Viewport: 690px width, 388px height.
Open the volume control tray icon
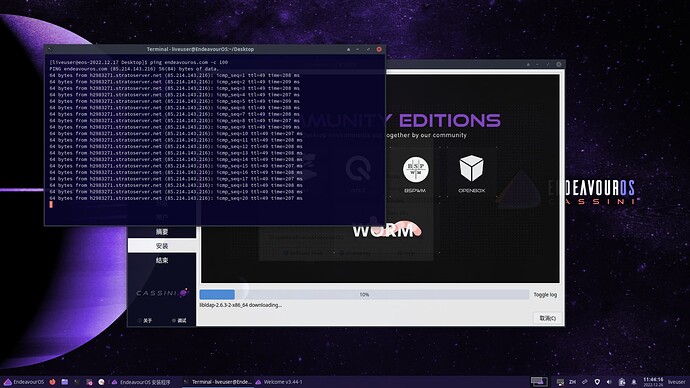[x=609, y=382]
